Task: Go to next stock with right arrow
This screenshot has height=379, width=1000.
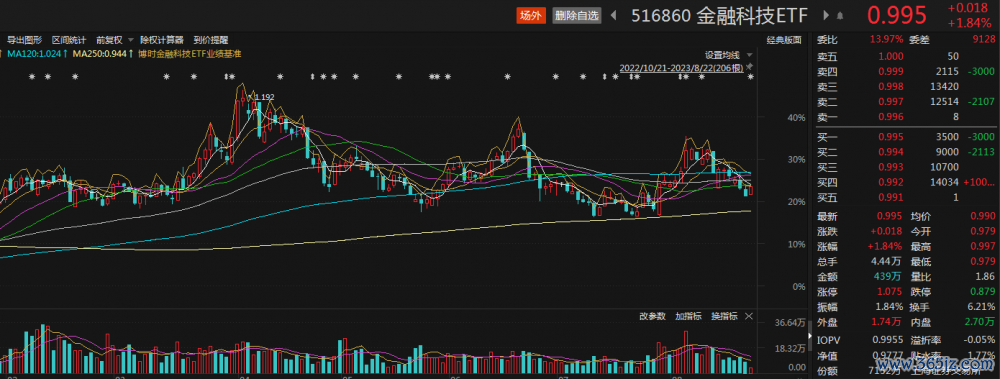Action: [x=827, y=15]
